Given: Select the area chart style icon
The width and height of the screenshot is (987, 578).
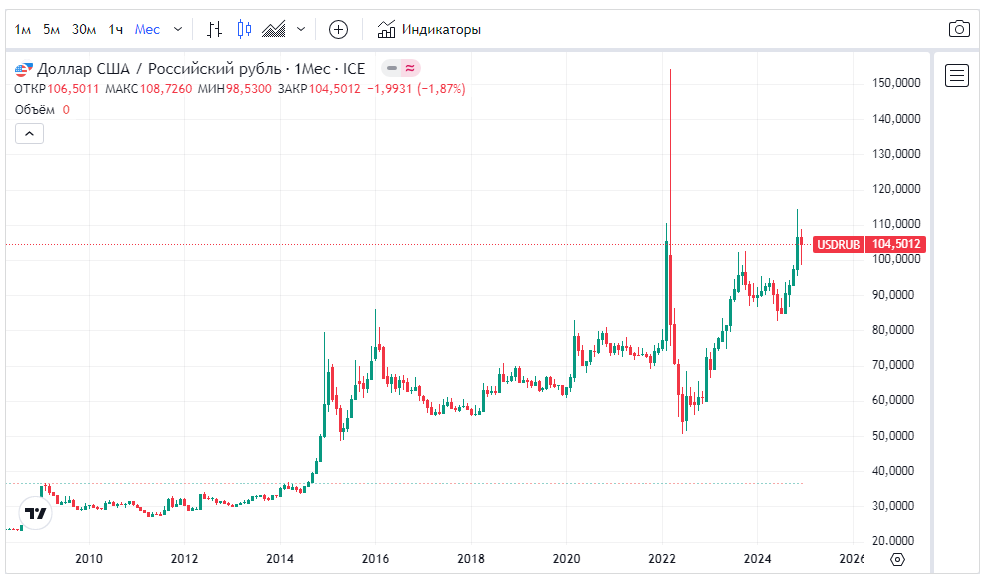Looking at the screenshot, I should [274, 29].
